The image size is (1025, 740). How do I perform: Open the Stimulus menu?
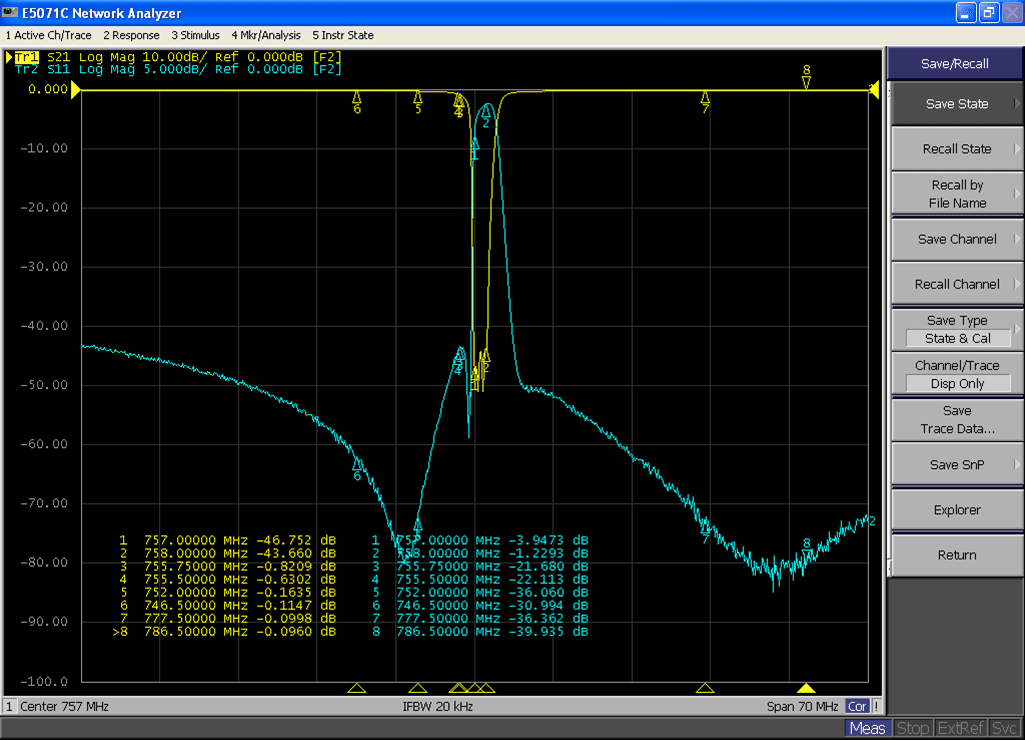(196, 35)
